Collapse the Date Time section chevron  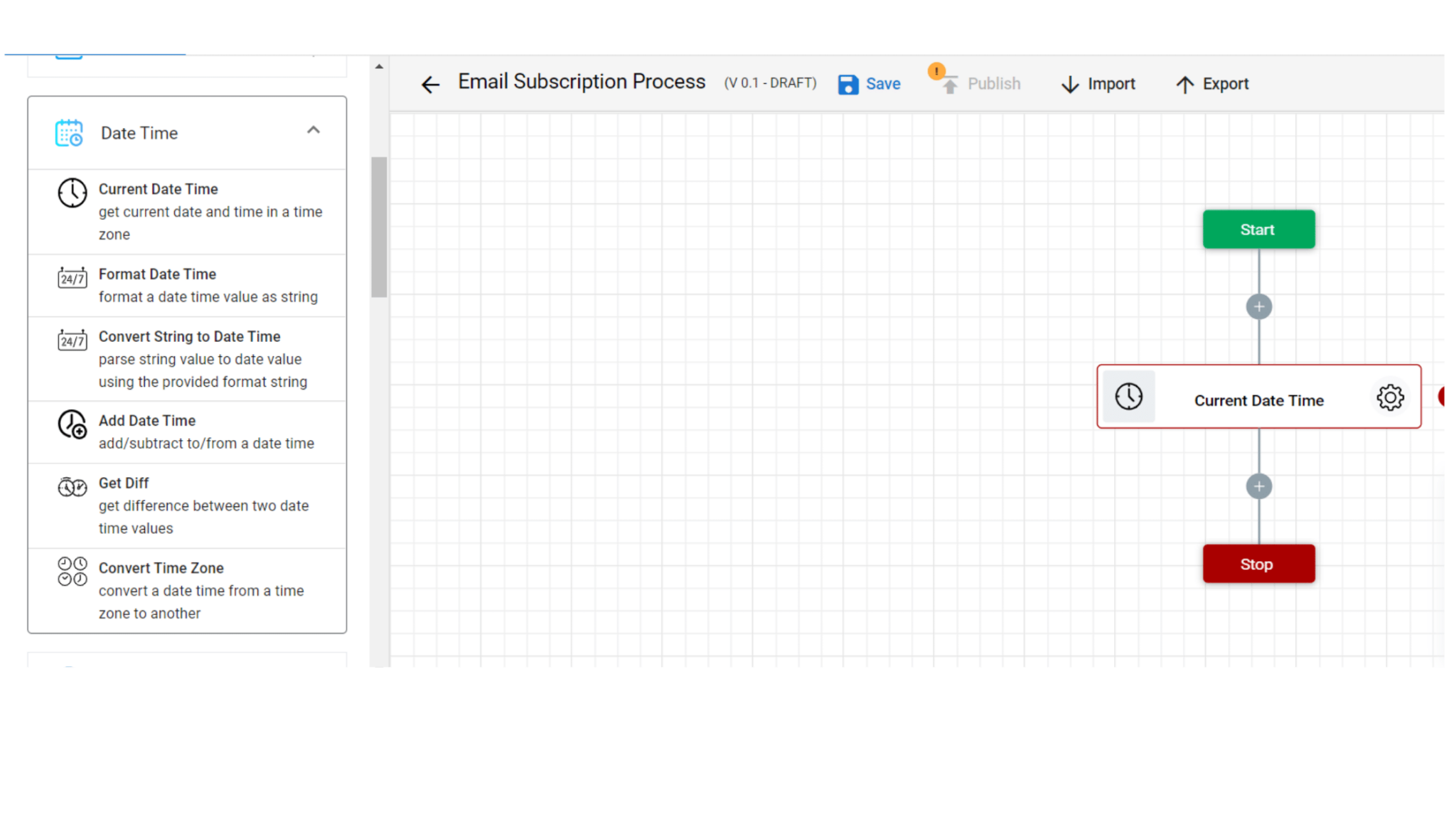314,130
